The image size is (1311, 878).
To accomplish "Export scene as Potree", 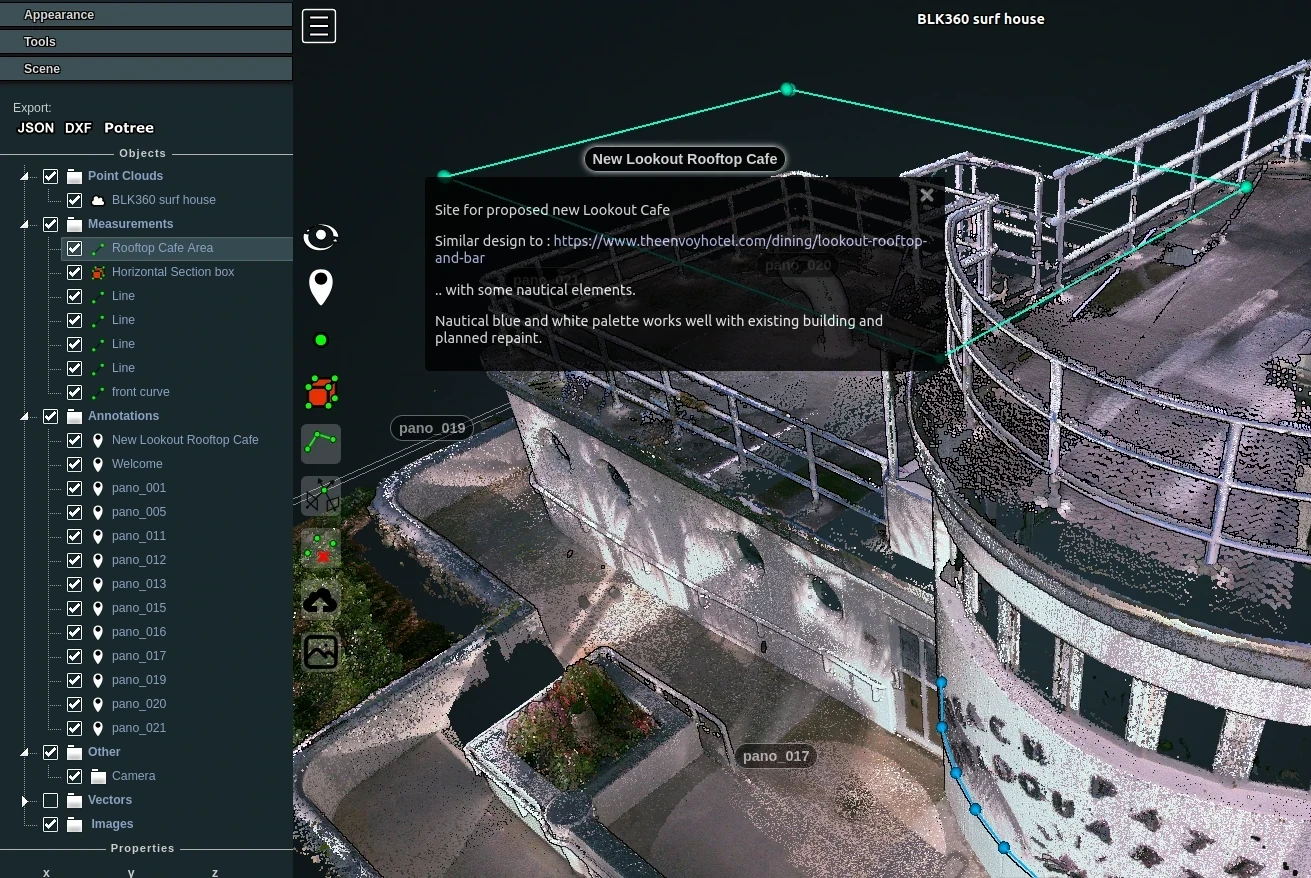I will pos(129,128).
